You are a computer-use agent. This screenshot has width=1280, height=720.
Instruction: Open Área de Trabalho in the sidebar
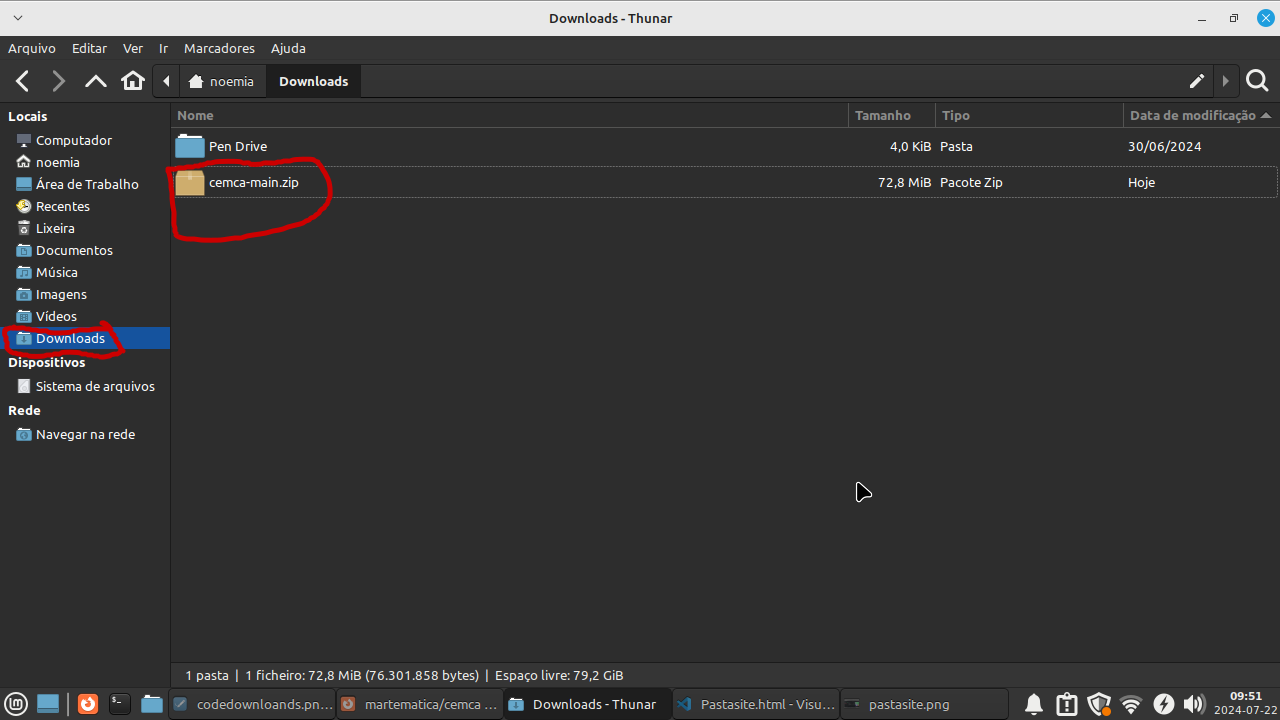pyautogui.click(x=85, y=184)
